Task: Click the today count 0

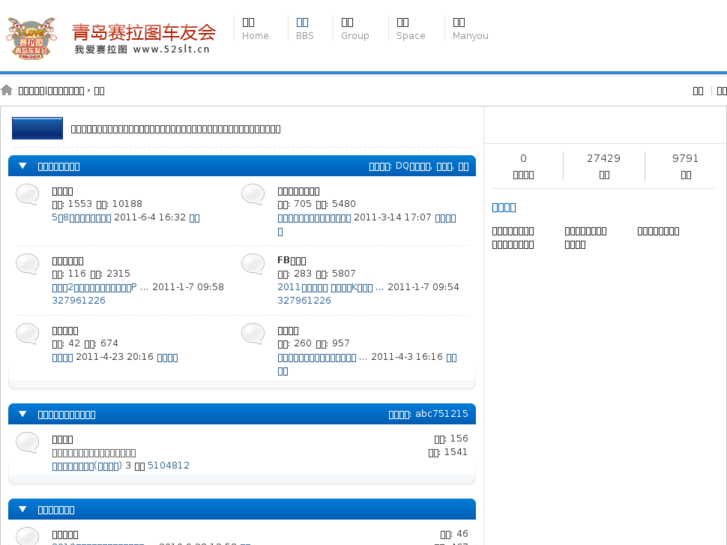Action: coord(523,159)
